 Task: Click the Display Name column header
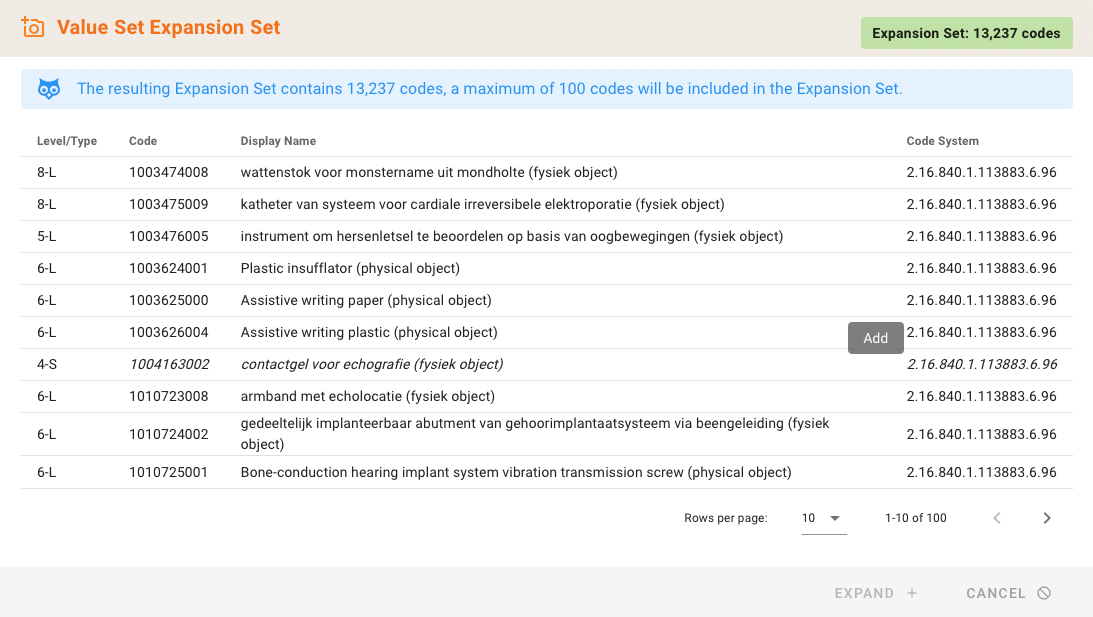[278, 141]
